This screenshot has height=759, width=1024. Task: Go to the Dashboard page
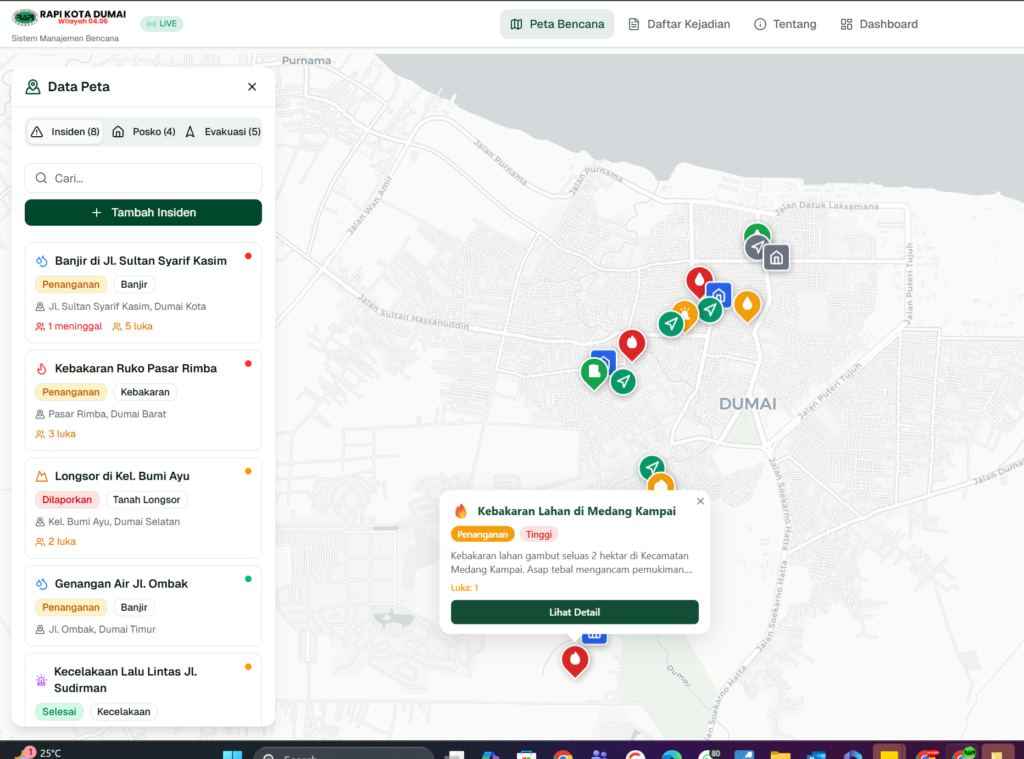coord(879,24)
